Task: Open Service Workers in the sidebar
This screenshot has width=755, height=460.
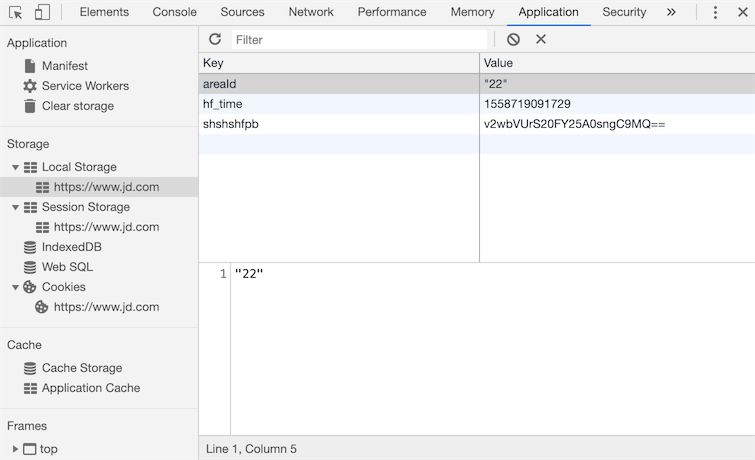Action: click(84, 86)
